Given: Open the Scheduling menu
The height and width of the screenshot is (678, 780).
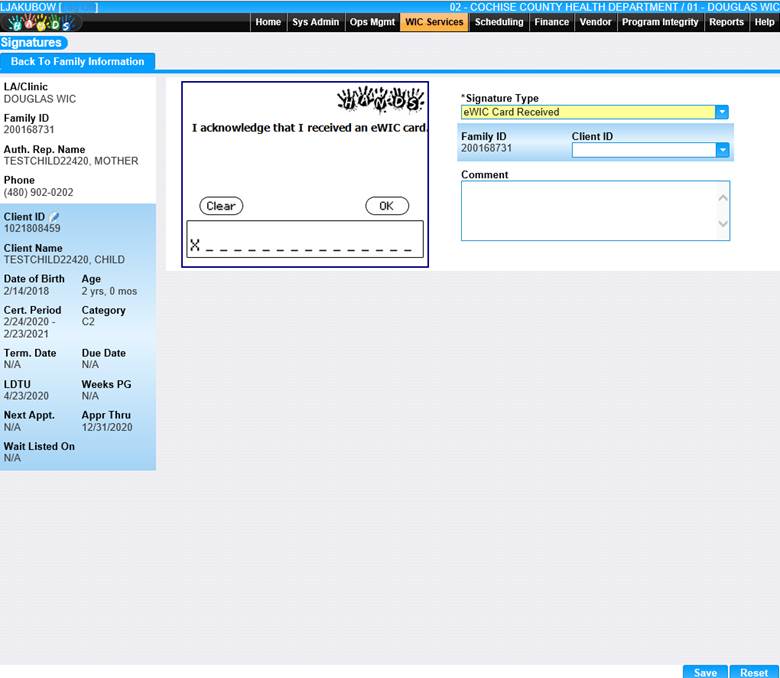Looking at the screenshot, I should (499, 22).
